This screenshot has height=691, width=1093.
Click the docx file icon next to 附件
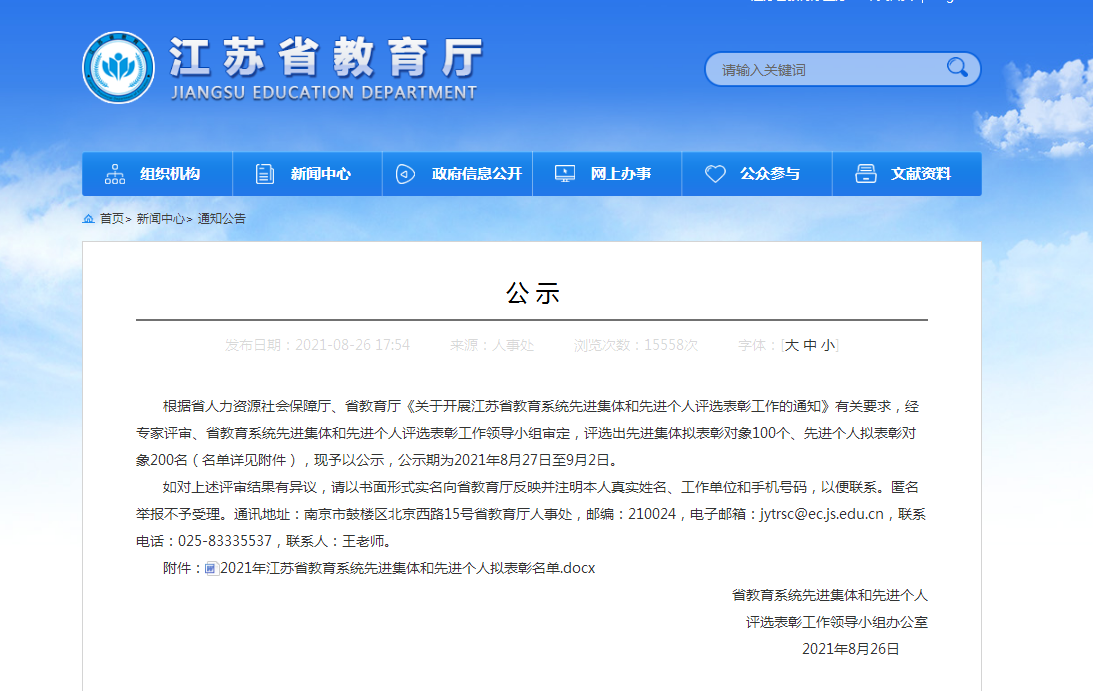(211, 569)
